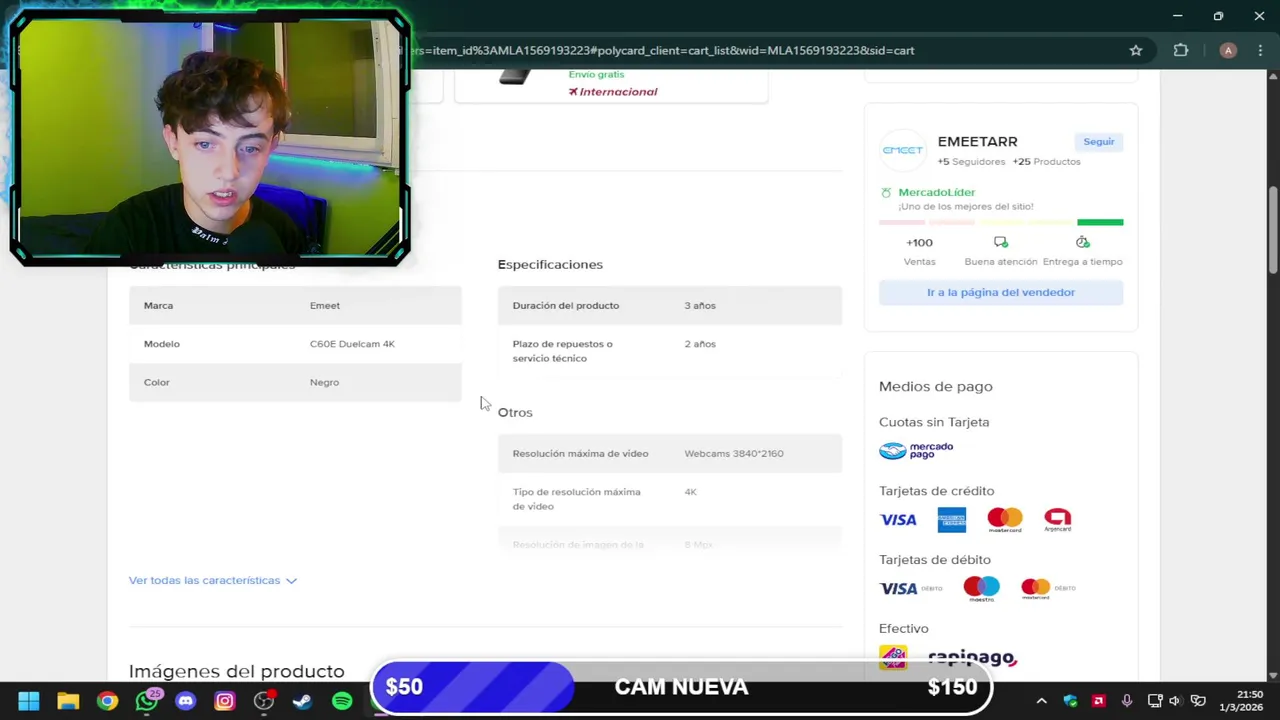Viewport: 1280px width, 720px height.
Task: Click the Medios de pago heading
Action: (x=935, y=386)
